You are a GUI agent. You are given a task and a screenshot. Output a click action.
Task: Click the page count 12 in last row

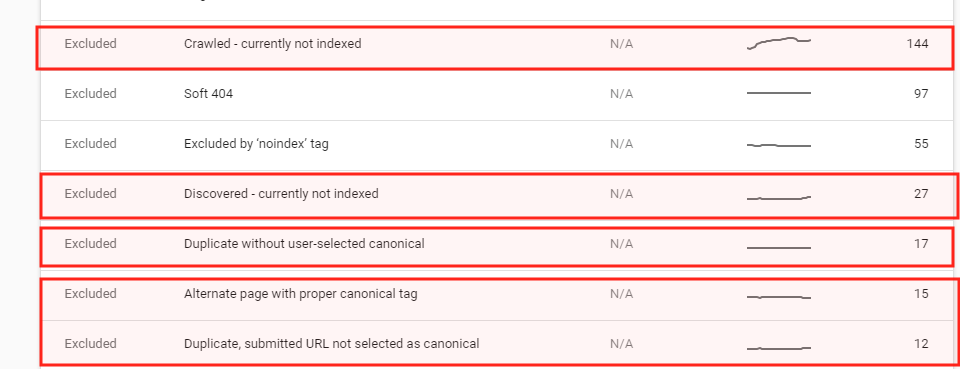pos(921,344)
